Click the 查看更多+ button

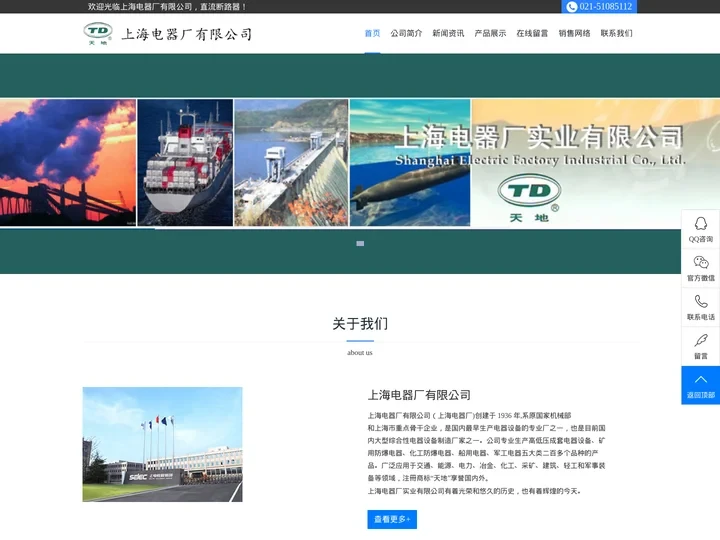tap(392, 519)
